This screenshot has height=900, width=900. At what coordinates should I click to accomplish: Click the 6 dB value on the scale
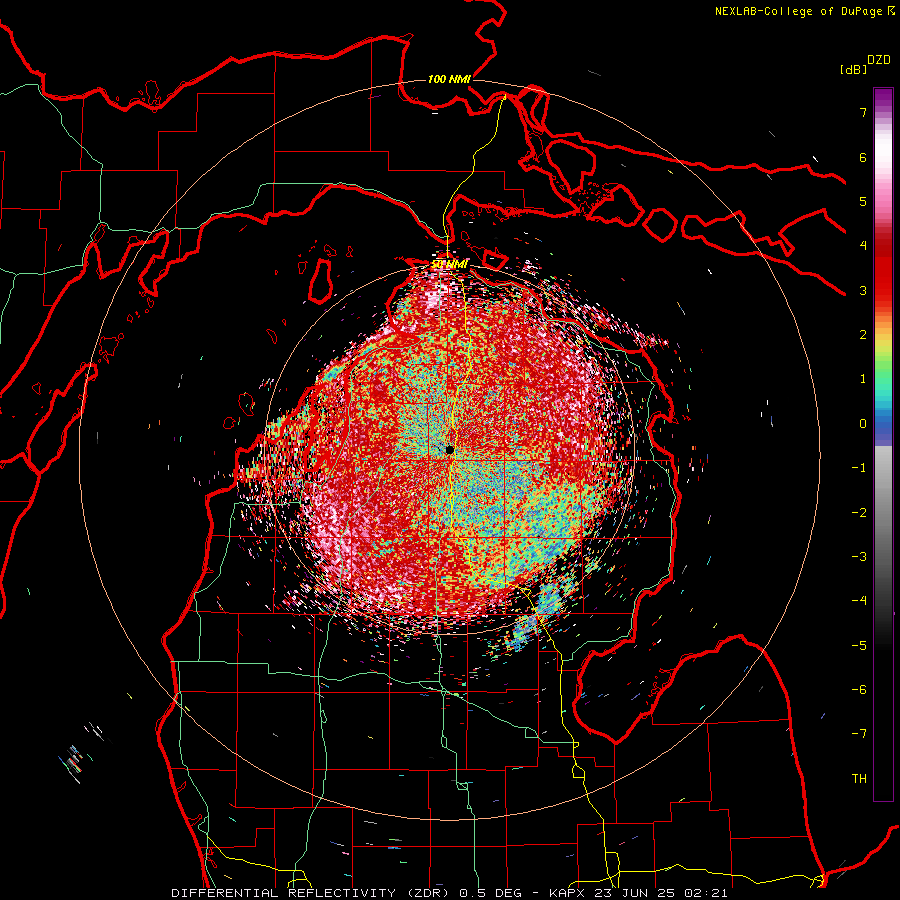863,157
